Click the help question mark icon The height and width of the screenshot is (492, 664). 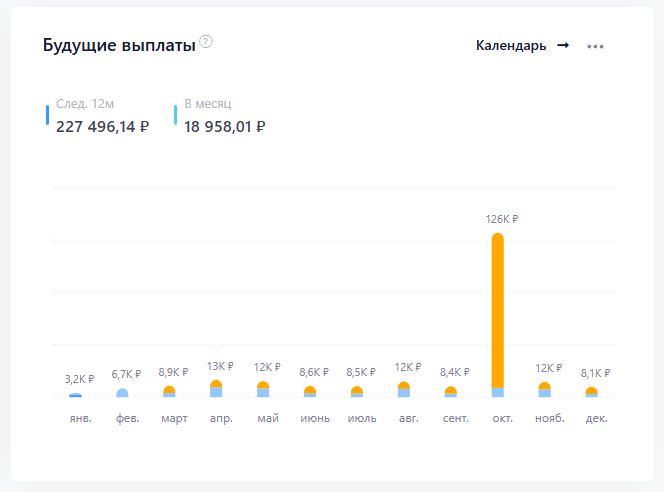tap(206, 42)
